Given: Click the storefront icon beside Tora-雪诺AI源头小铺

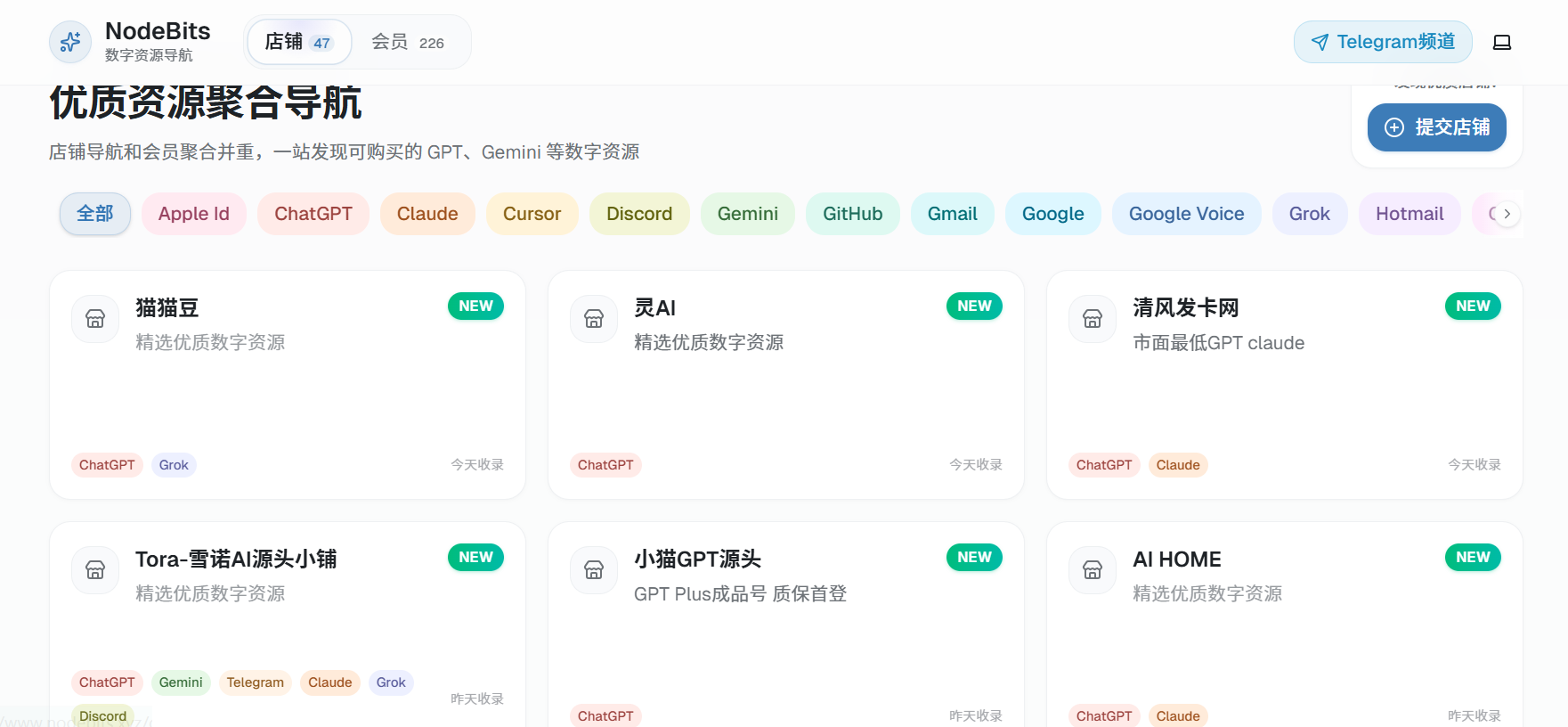Looking at the screenshot, I should coord(95,570).
